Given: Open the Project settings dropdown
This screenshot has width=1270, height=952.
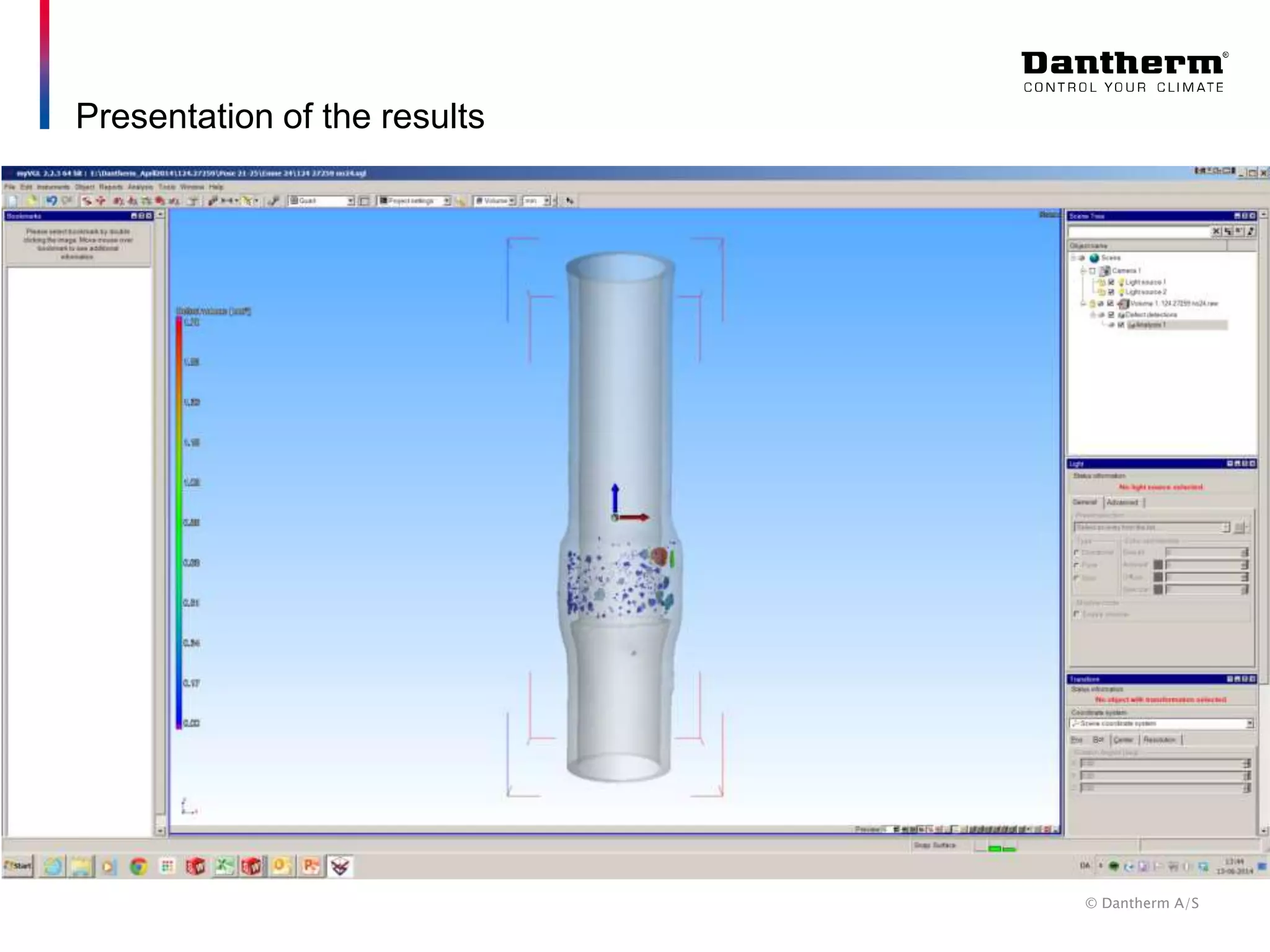Looking at the screenshot, I should pyautogui.click(x=414, y=201).
